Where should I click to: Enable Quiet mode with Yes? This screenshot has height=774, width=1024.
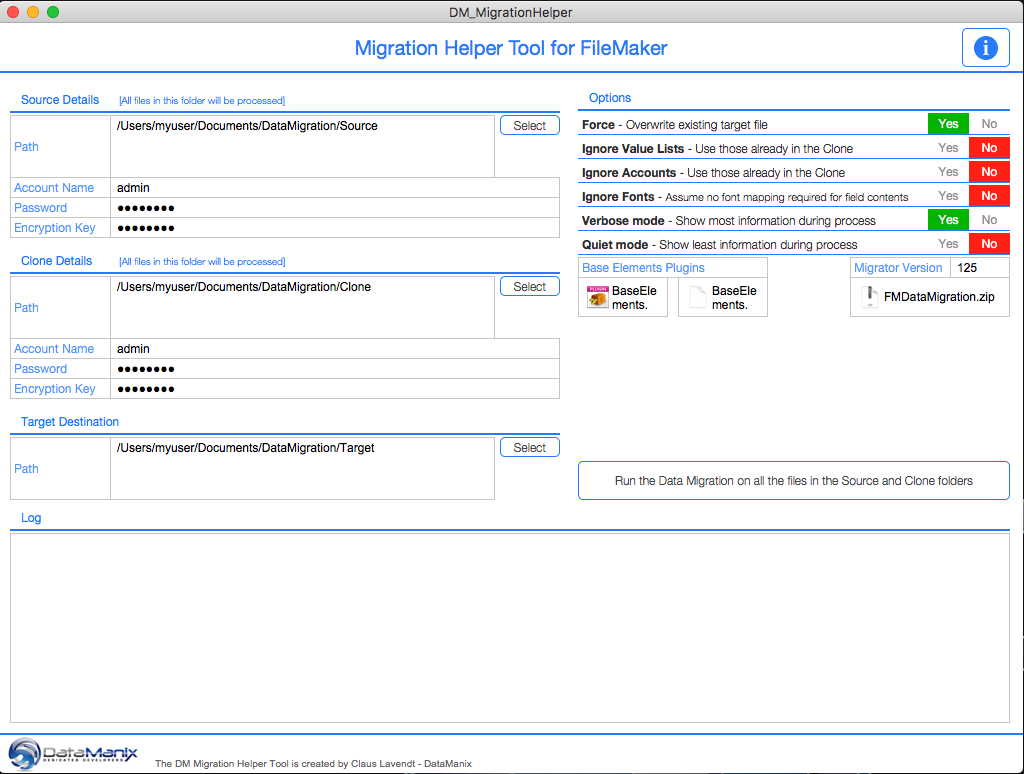(948, 244)
